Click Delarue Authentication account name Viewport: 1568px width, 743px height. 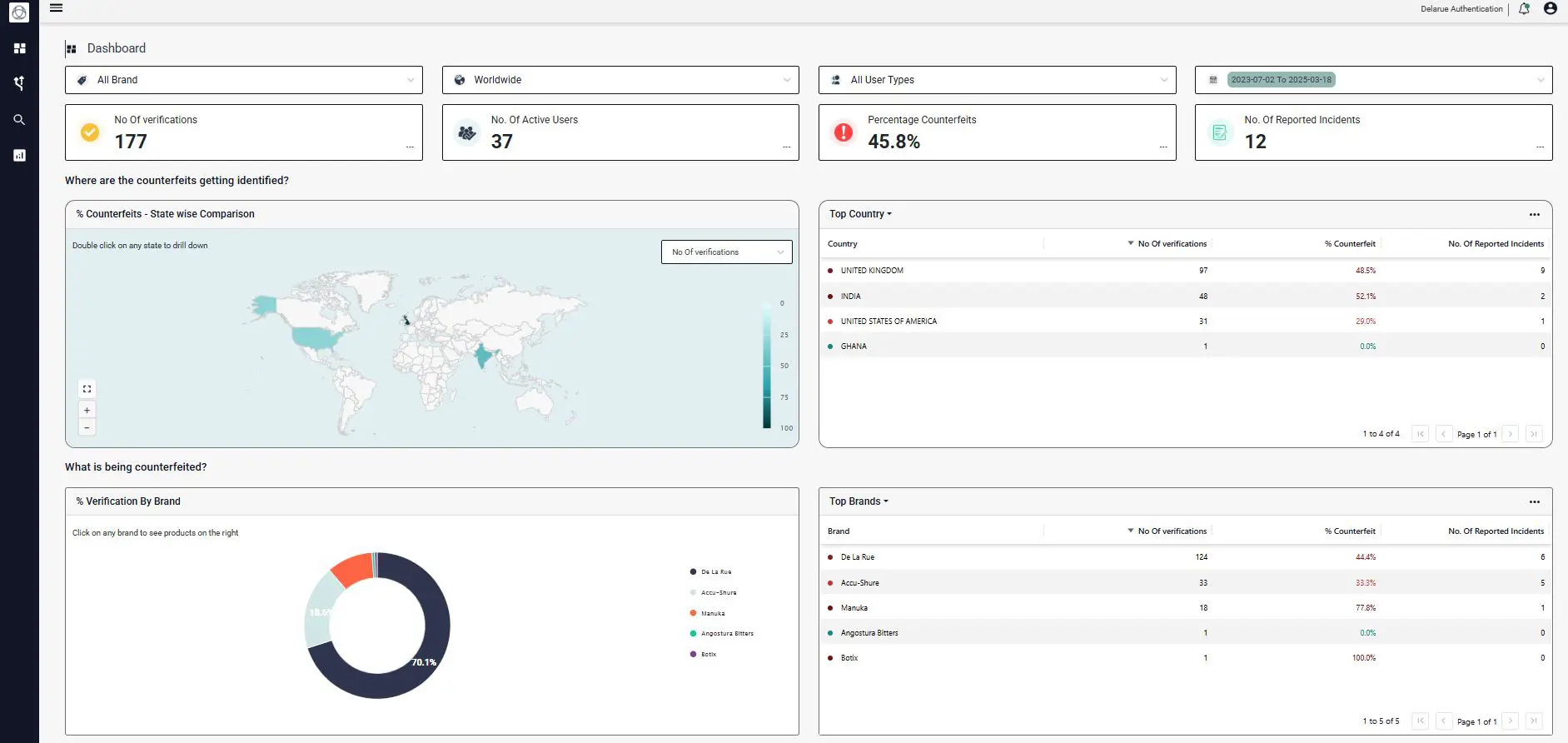click(1461, 9)
